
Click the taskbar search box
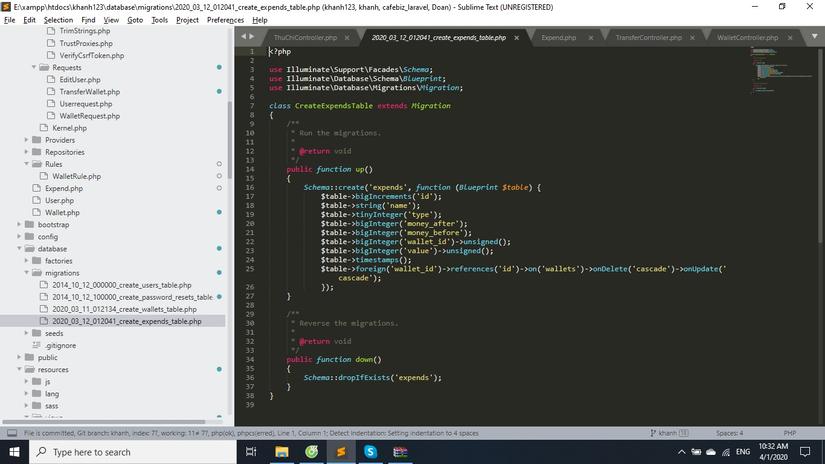[133, 452]
